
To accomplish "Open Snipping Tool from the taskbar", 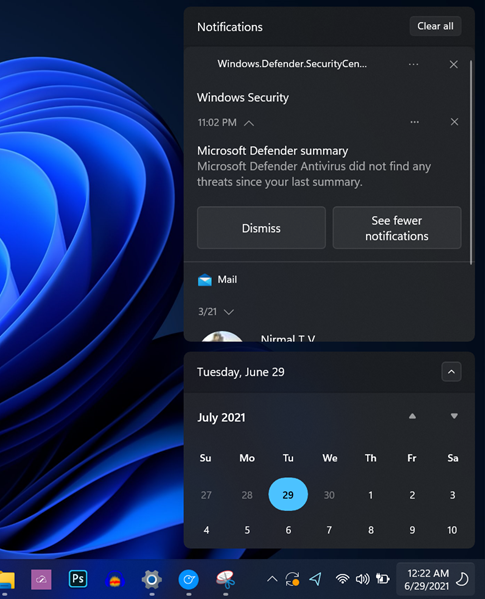I will pyautogui.click(x=226, y=580).
